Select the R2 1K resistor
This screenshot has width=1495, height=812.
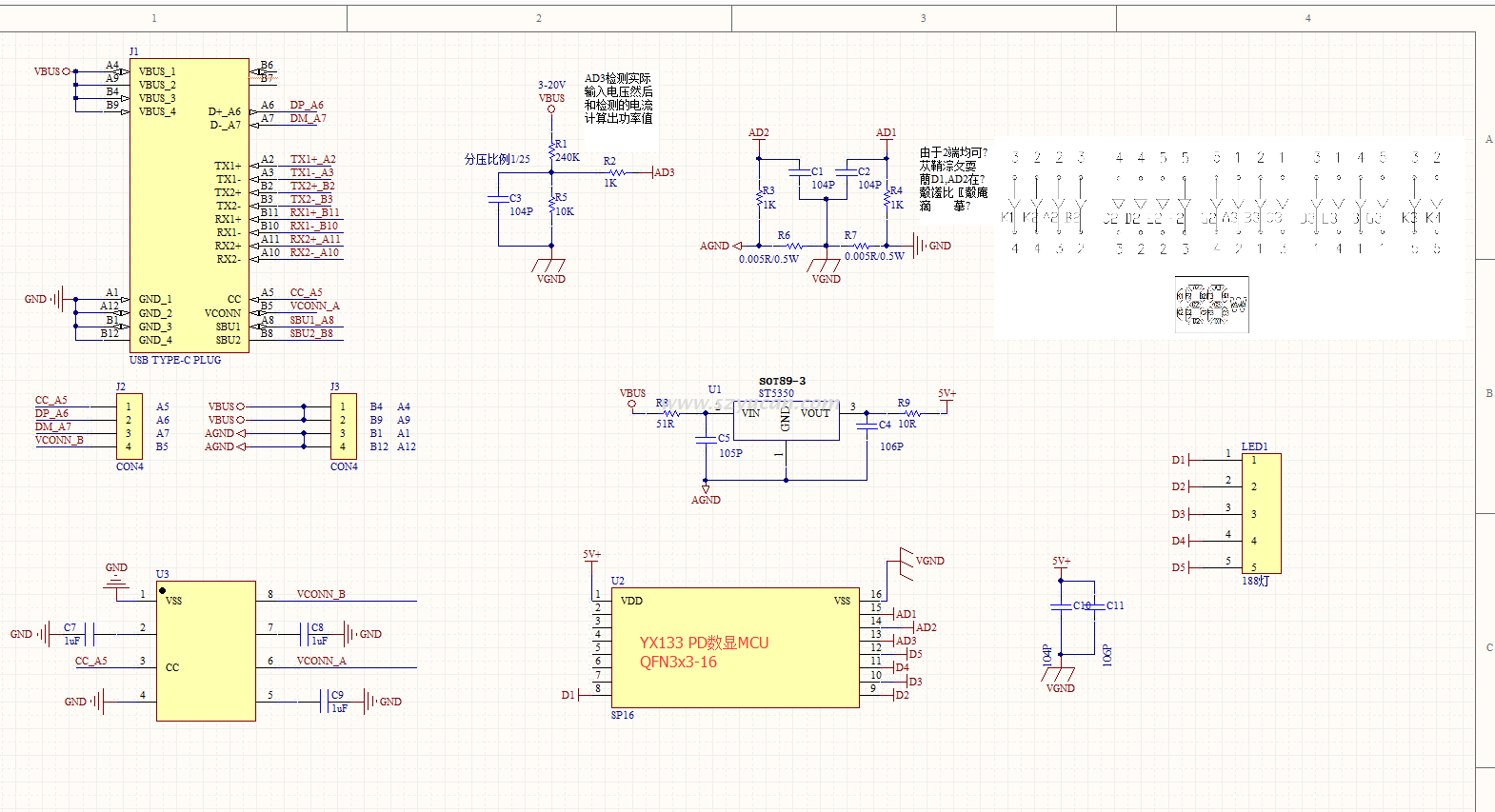[x=616, y=172]
